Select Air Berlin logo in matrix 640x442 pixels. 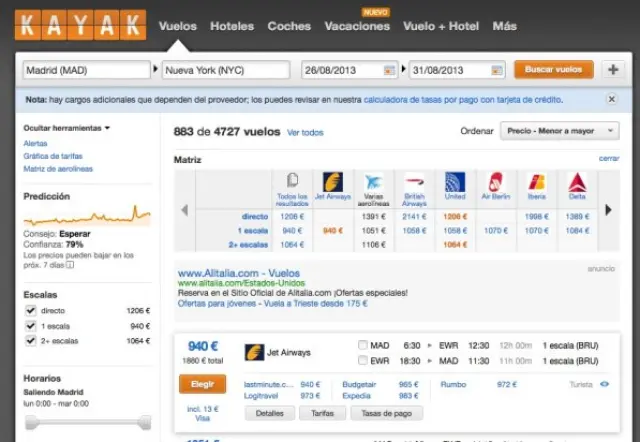496,182
